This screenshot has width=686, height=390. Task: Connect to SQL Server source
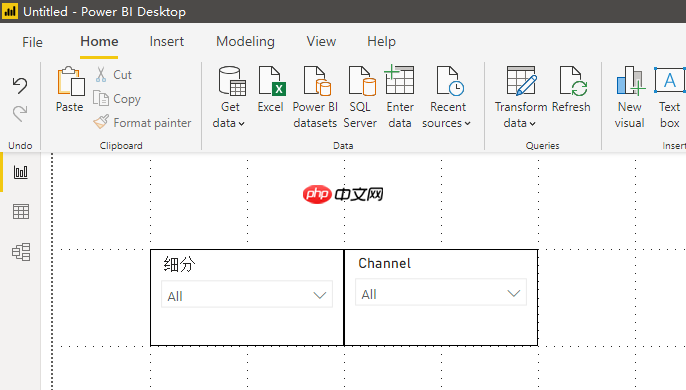(x=360, y=97)
